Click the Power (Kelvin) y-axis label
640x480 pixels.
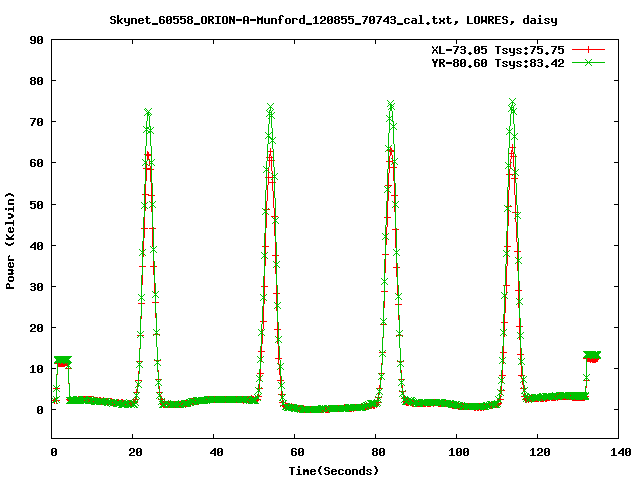10,241
